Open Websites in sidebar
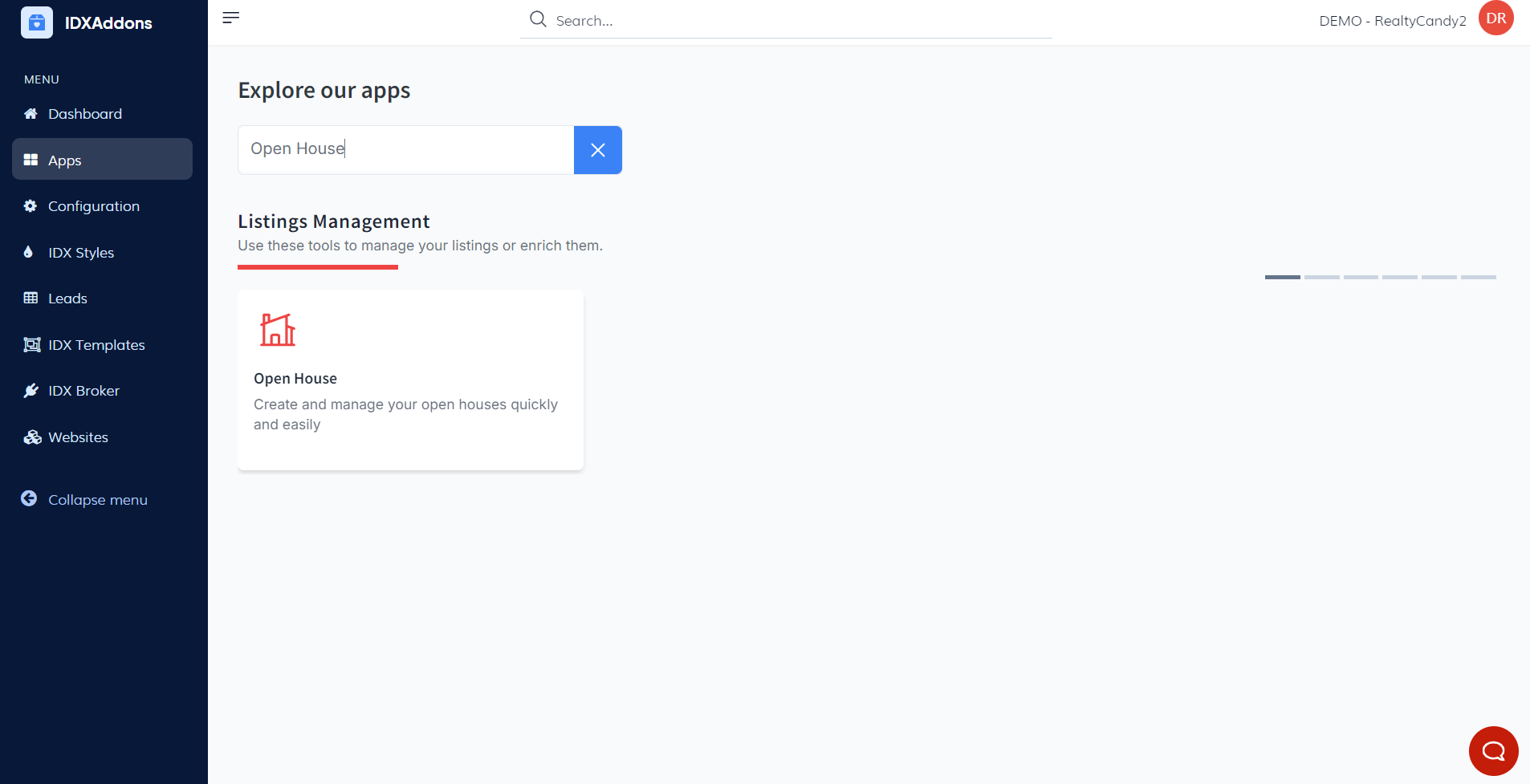This screenshot has height=784, width=1530. pyautogui.click(x=78, y=437)
